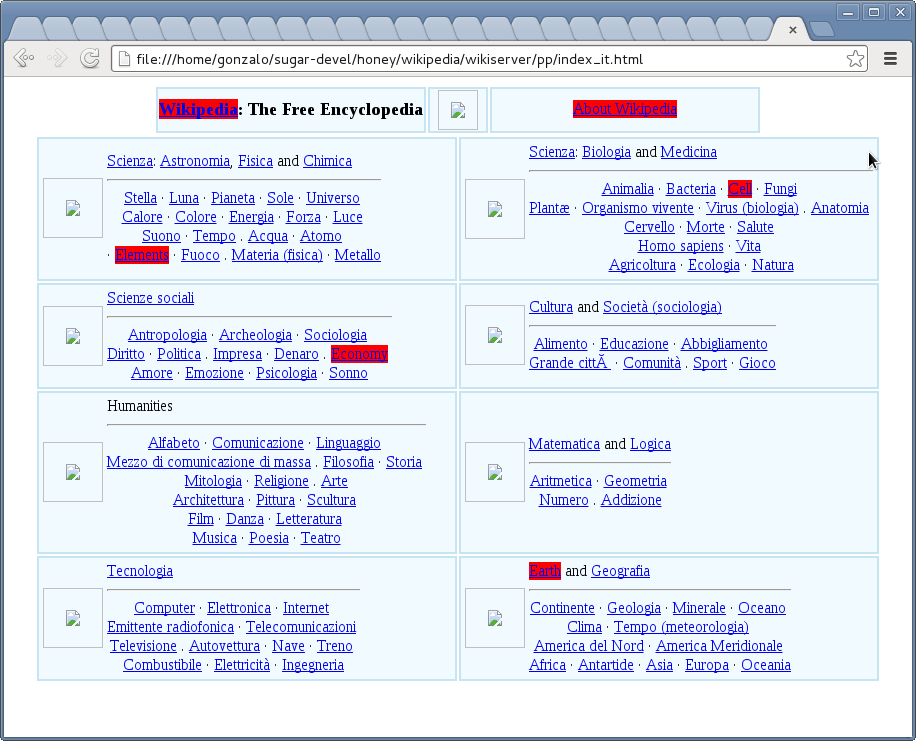Click the highlighted Elements link
This screenshot has height=741, width=916.
142,255
